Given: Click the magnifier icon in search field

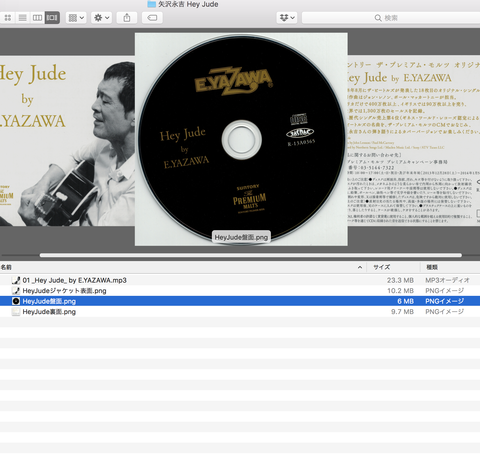Looking at the screenshot, I should [x=378, y=18].
